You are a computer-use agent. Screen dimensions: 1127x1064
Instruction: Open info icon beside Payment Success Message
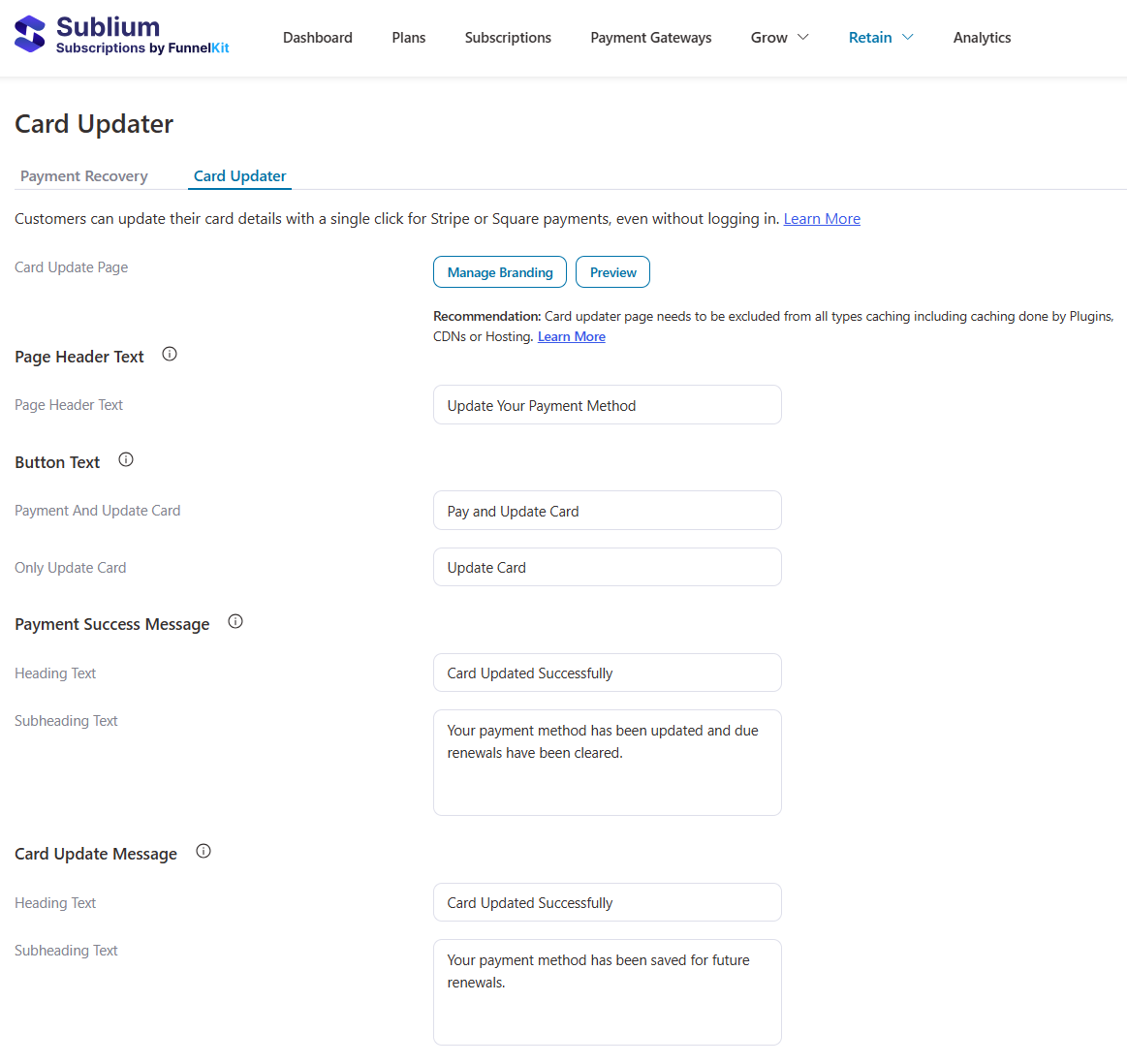tap(235, 622)
